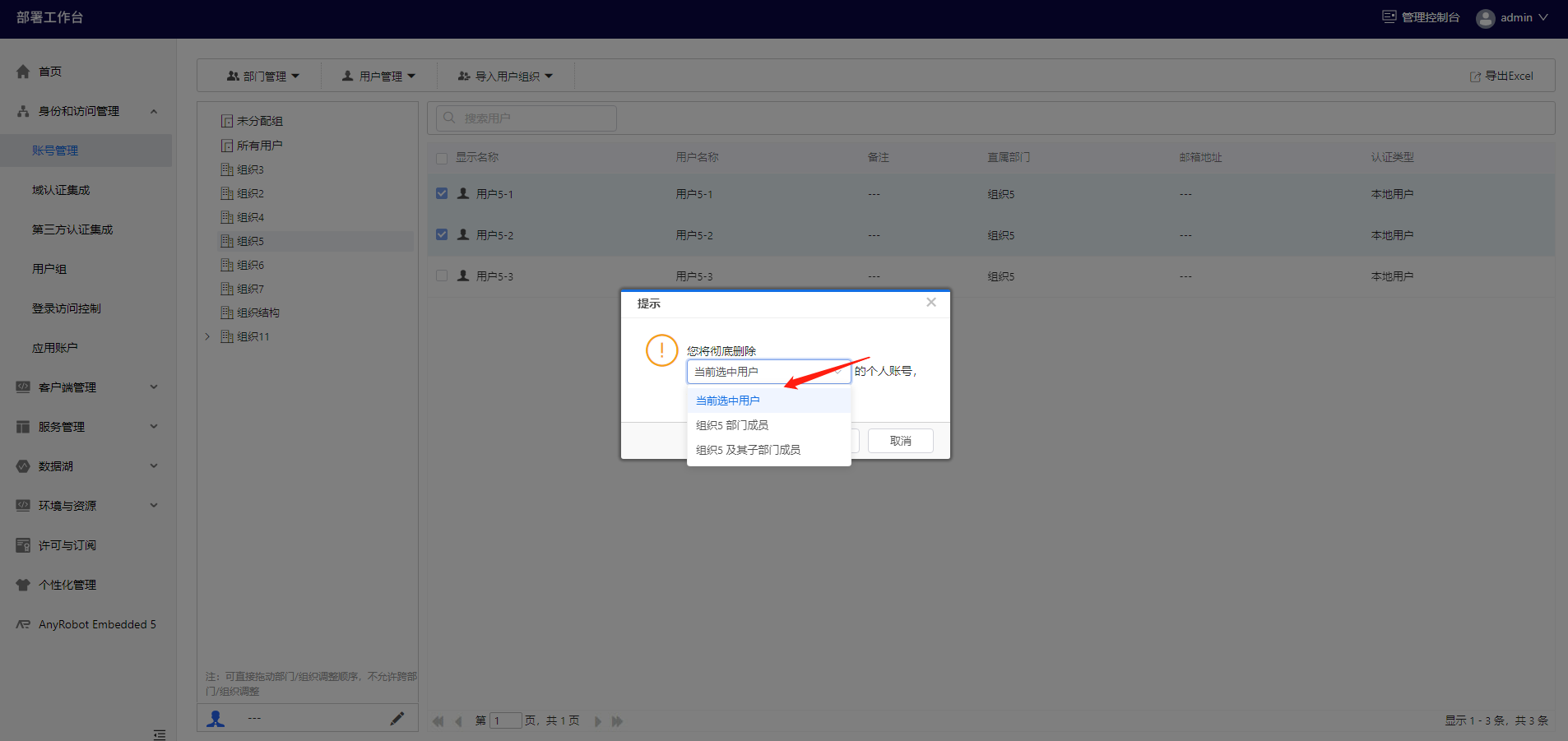Click the 导出Excel export icon
The image size is (1568, 741).
pos(1475,76)
